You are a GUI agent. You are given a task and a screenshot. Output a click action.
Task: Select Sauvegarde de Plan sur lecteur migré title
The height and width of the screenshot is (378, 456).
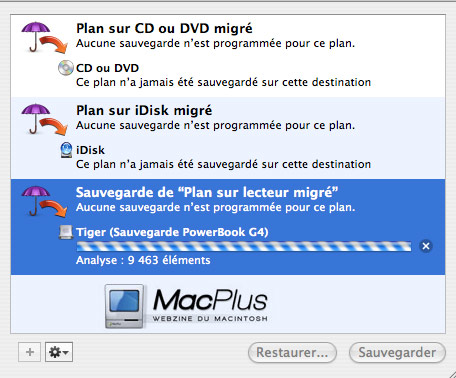coord(207,192)
